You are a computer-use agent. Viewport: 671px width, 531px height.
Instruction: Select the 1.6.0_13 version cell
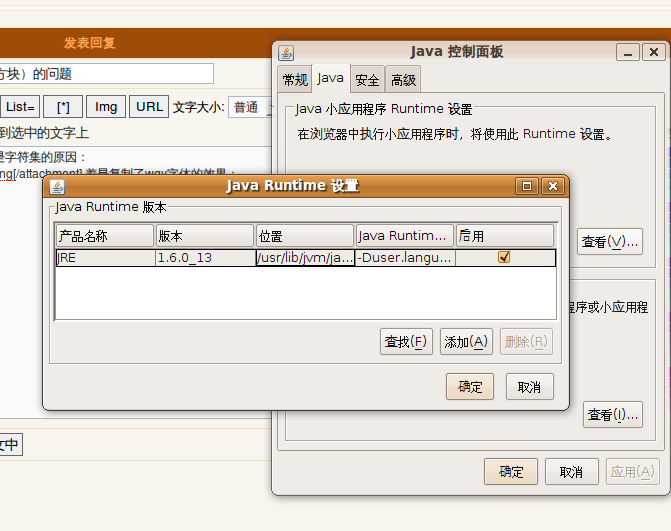(x=205, y=258)
